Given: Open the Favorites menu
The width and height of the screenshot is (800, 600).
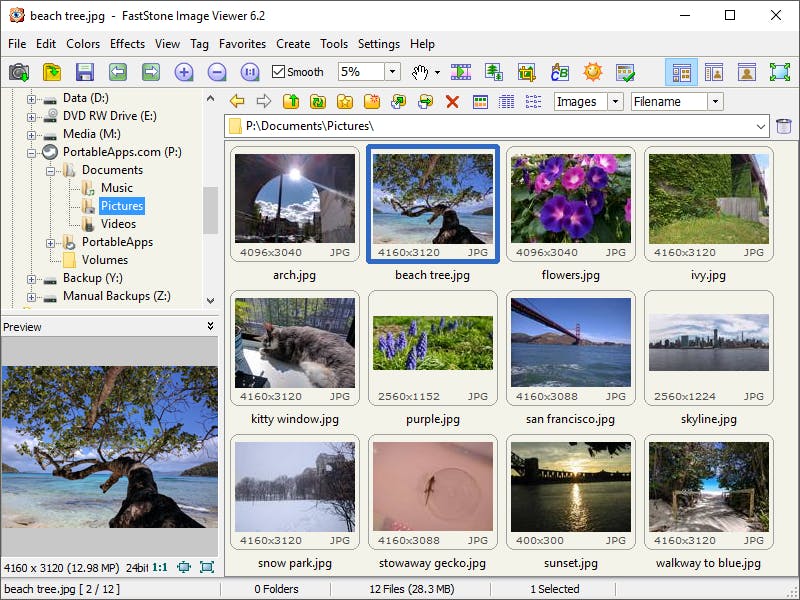Looking at the screenshot, I should 242,44.
